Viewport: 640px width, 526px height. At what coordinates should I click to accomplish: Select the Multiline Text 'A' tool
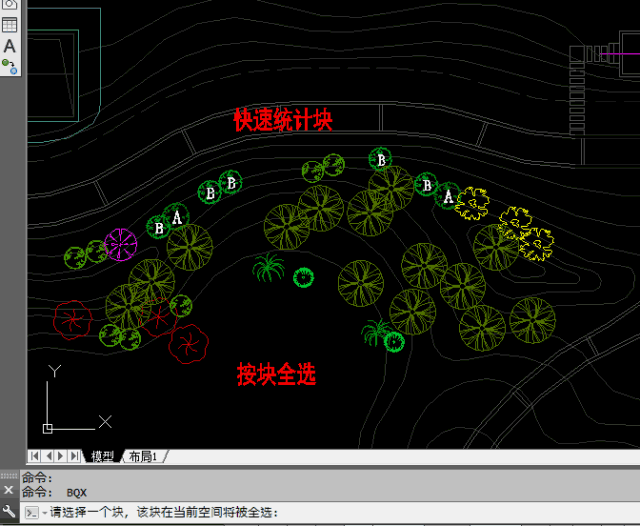click(9, 46)
